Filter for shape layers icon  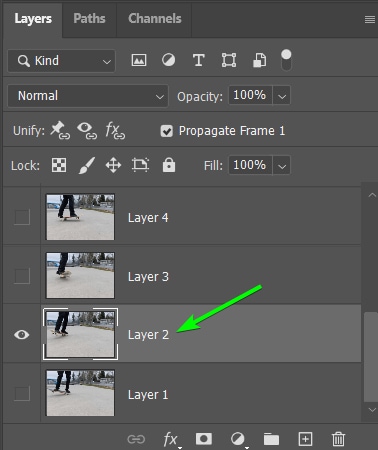[229, 60]
